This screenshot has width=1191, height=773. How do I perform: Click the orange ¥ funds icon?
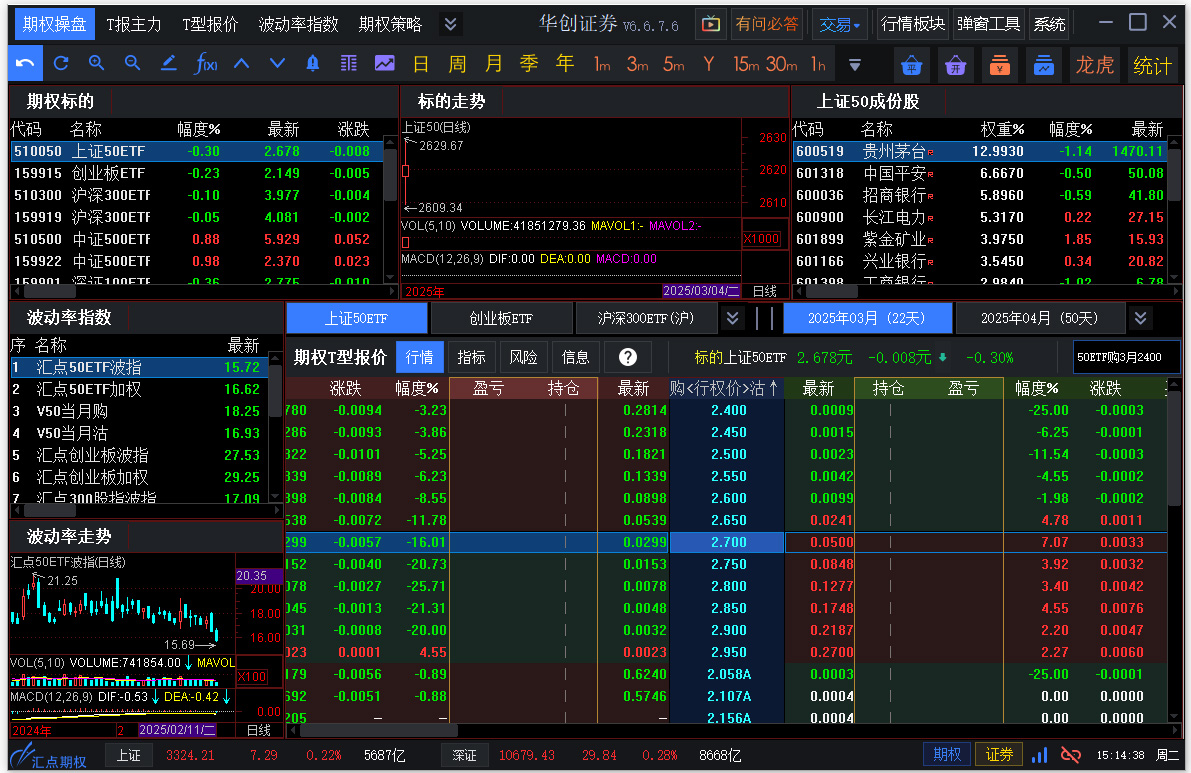pos(1000,65)
